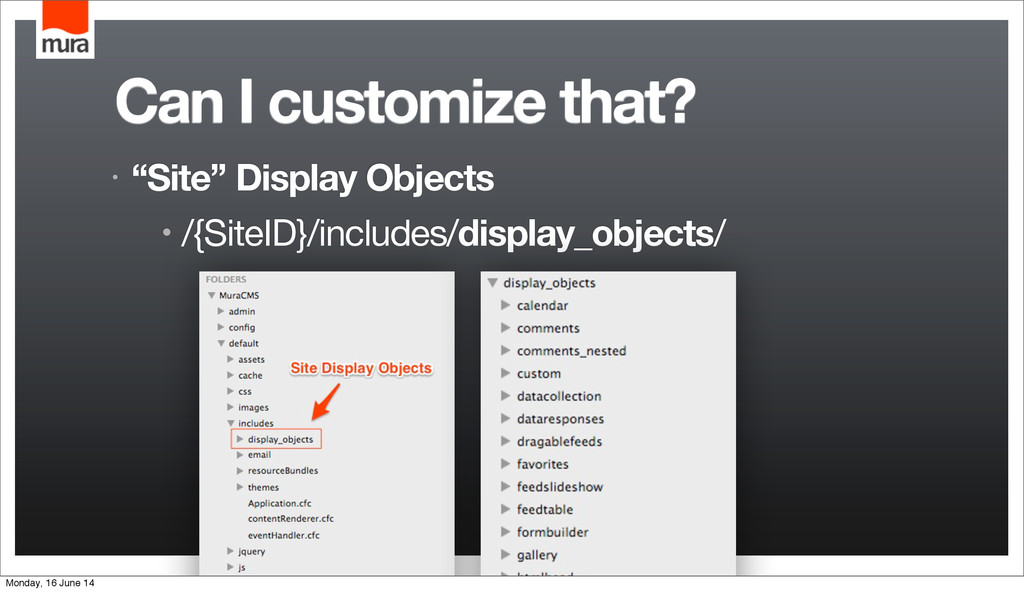
Task: Collapse the MuraCMS root folder triangle
Action: [x=212, y=295]
